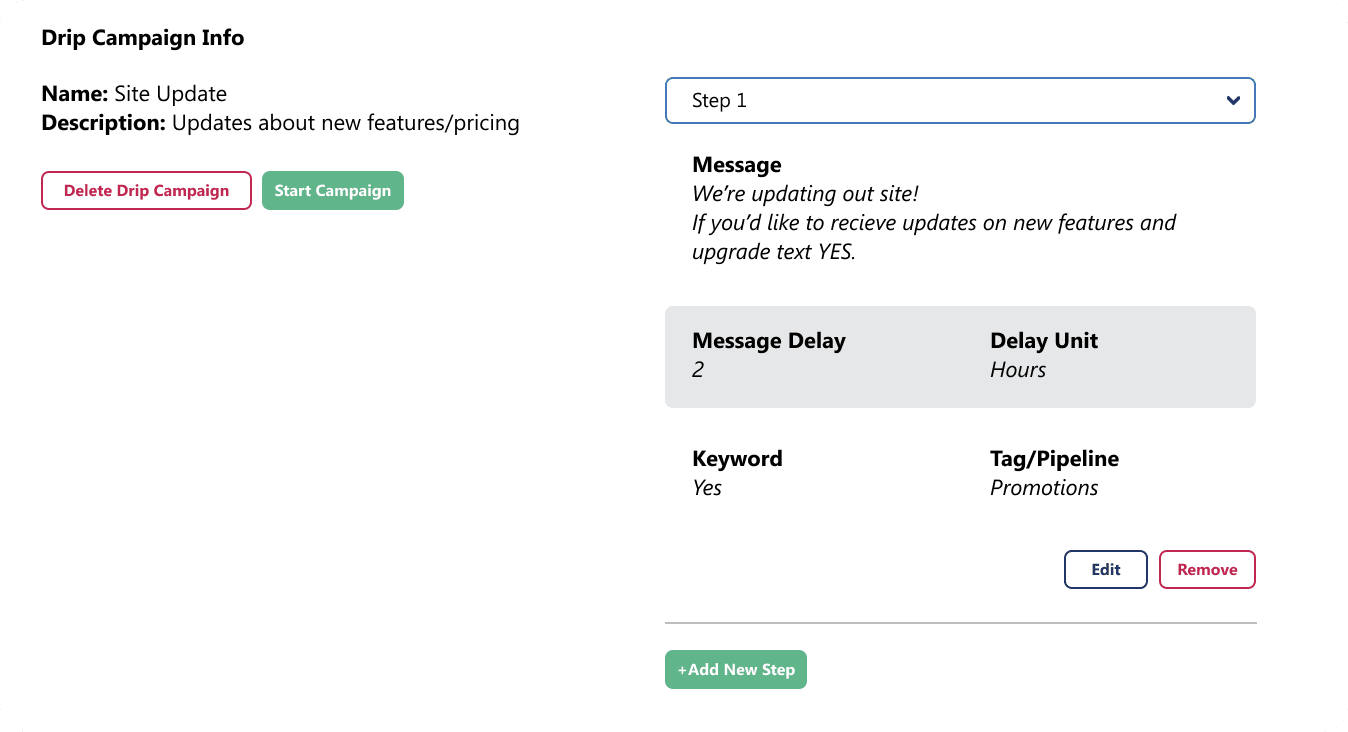This screenshot has height=732, width=1348.
Task: Edit the current step
Action: coord(1106,569)
